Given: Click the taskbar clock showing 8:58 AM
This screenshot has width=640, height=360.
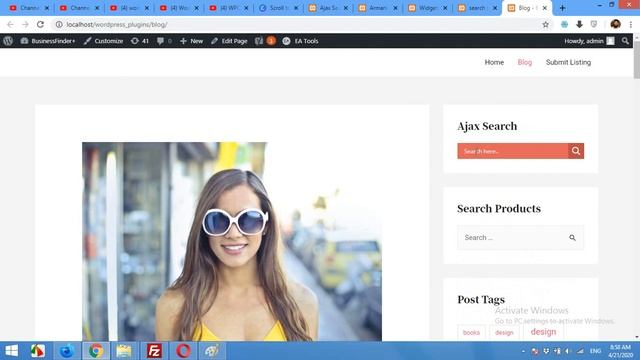Looking at the screenshot, I should point(620,351).
